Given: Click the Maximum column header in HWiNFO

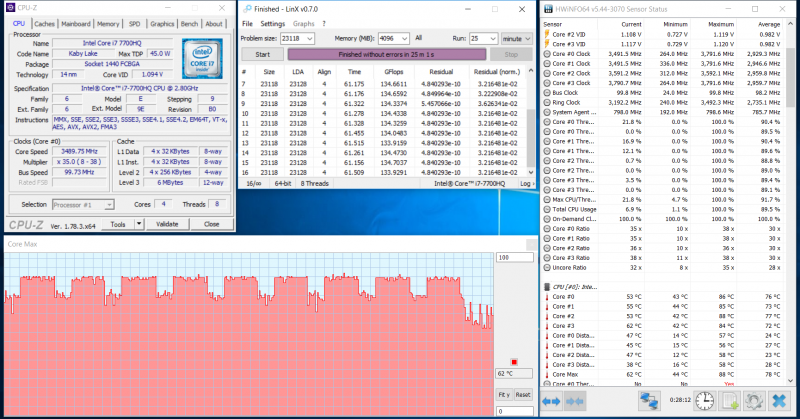Looking at the screenshot, I should pyautogui.click(x=721, y=24).
